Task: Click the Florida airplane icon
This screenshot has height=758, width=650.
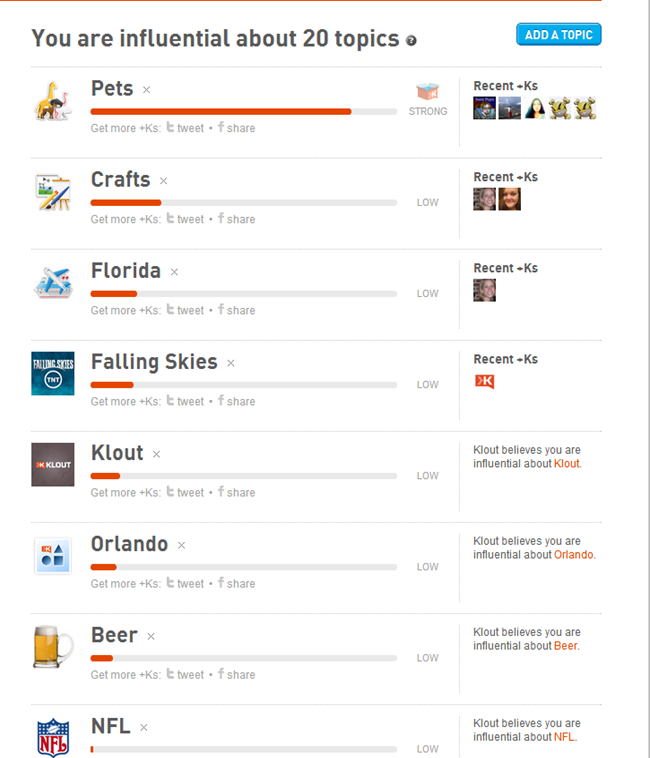Action: 52,283
